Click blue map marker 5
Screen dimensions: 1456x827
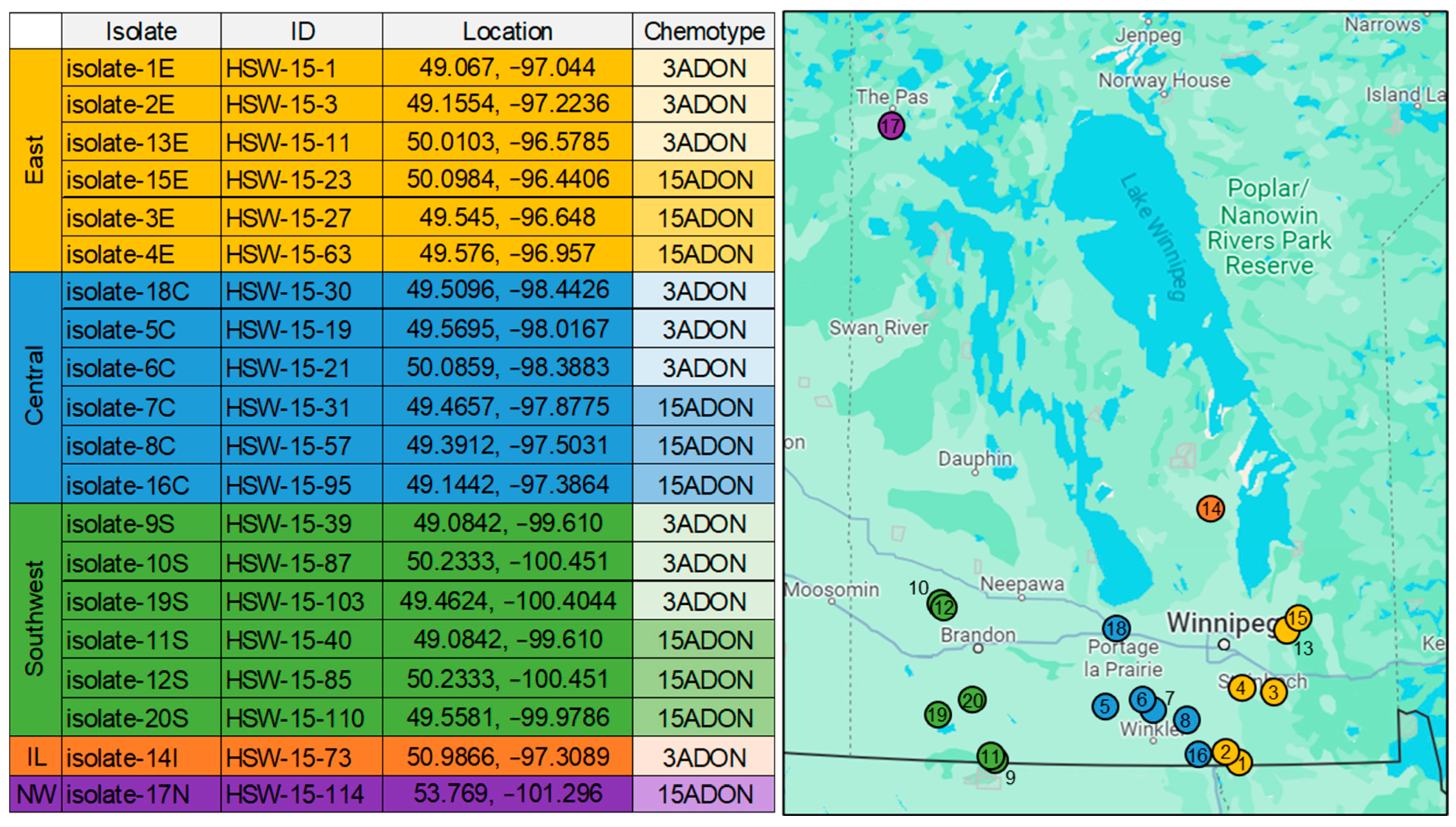pyautogui.click(x=1105, y=706)
